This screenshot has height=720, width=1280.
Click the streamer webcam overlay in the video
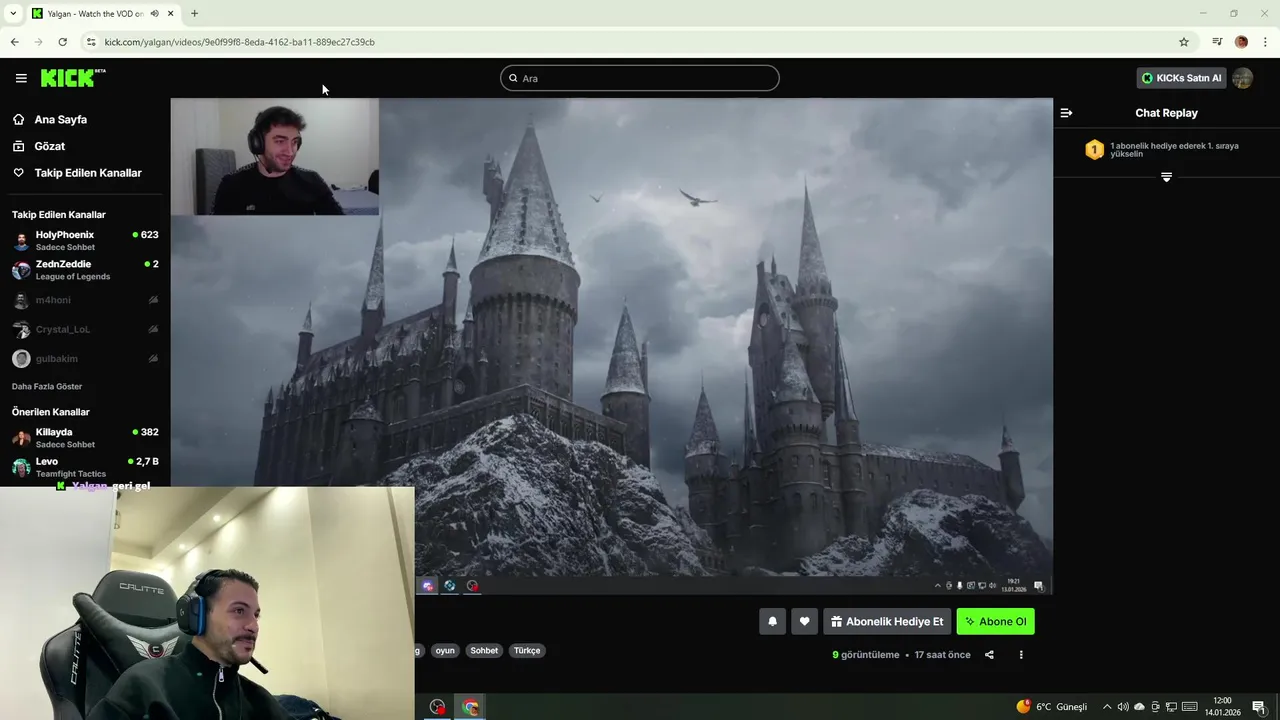(x=275, y=157)
